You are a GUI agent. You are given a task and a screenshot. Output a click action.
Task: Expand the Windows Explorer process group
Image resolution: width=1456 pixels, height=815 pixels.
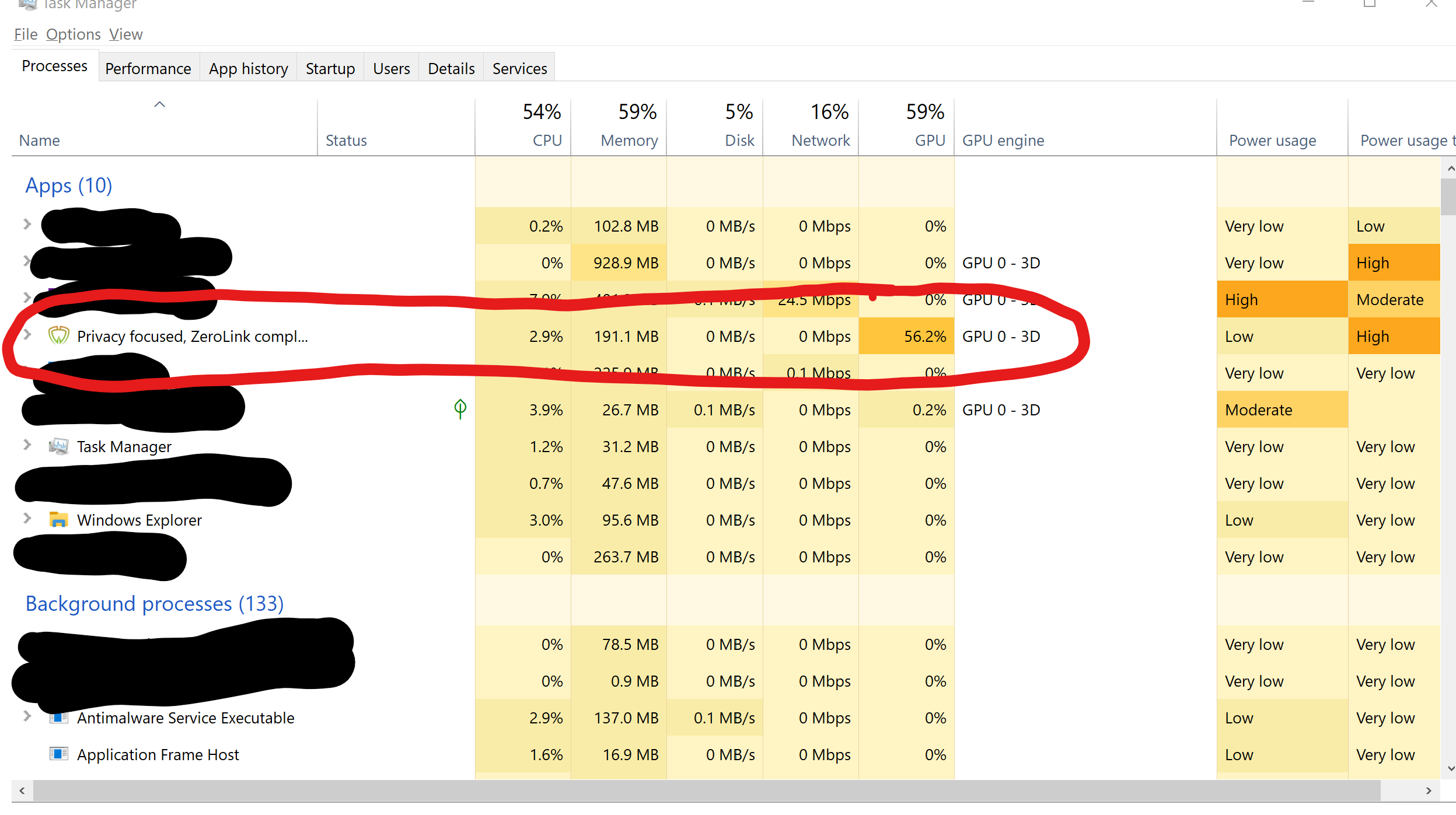[27, 518]
